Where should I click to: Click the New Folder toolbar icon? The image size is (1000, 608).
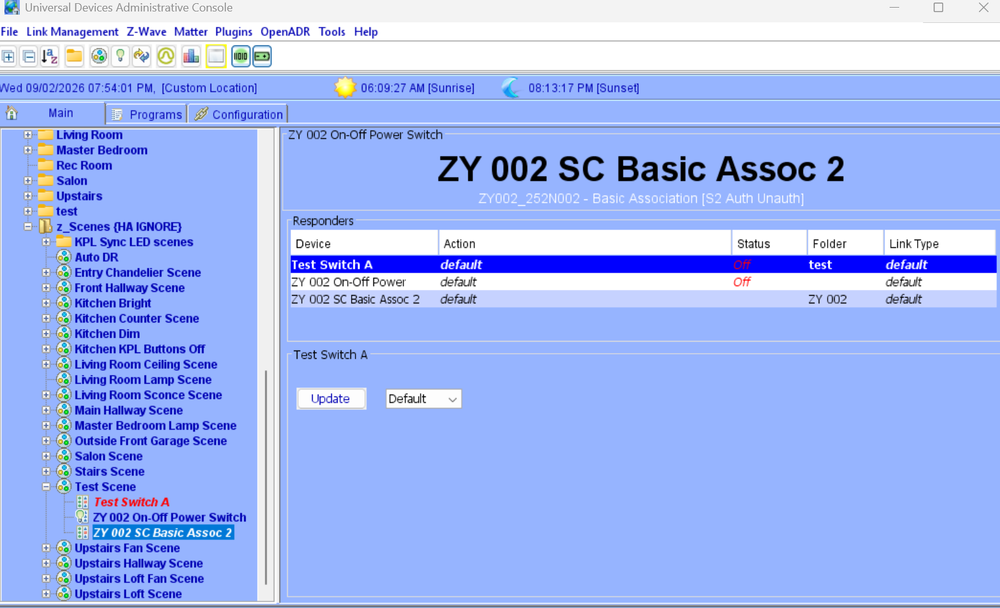click(x=74, y=57)
